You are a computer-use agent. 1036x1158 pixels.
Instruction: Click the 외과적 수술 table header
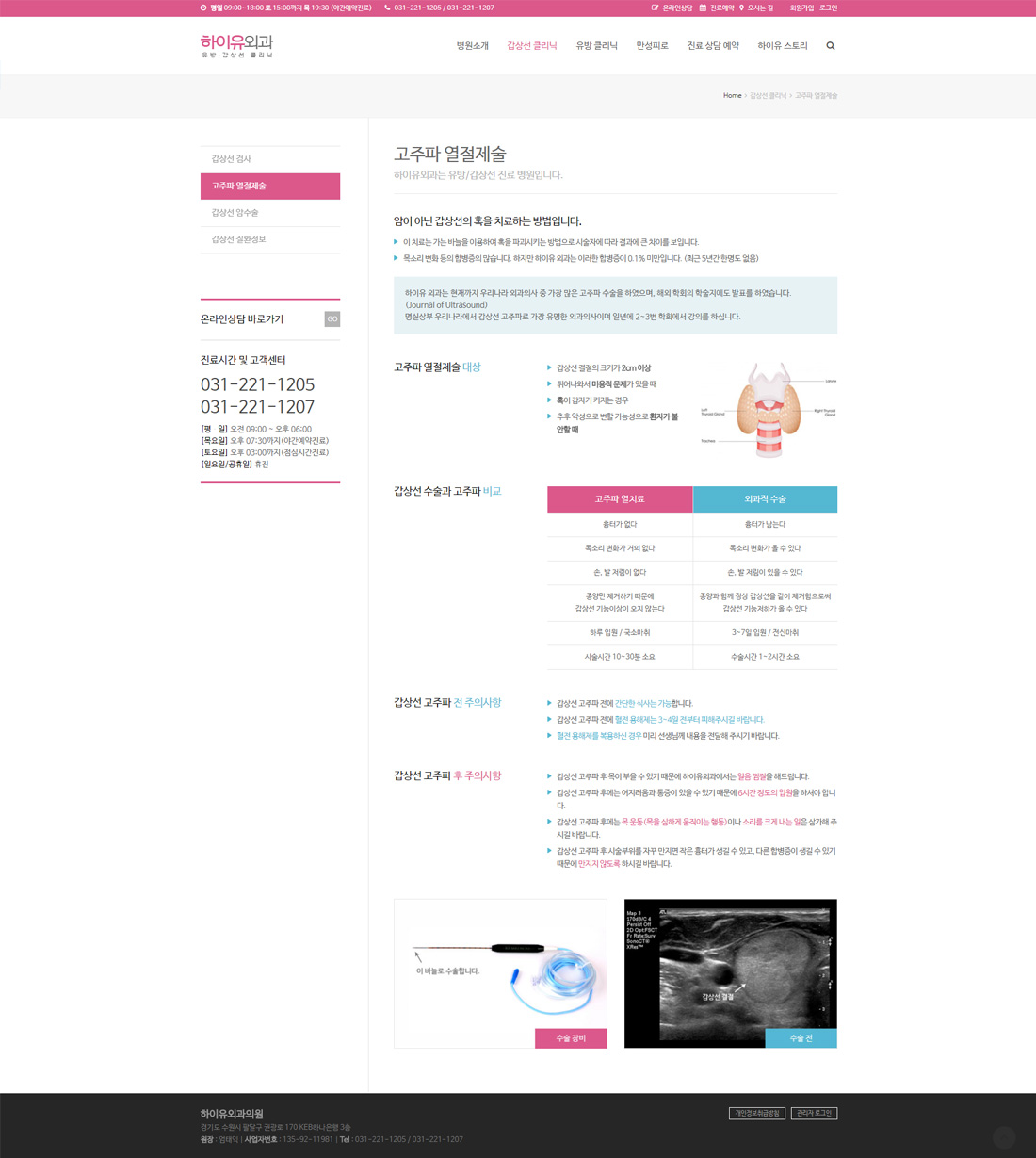click(765, 499)
